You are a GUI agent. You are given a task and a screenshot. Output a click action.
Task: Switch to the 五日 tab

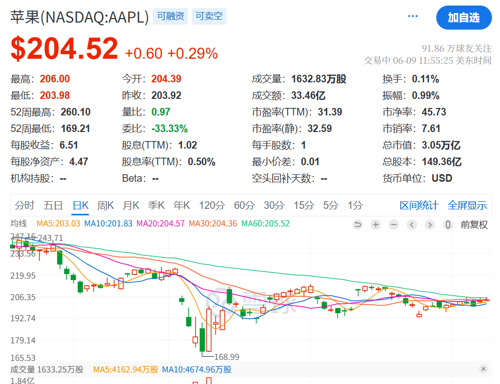pyautogui.click(x=53, y=205)
